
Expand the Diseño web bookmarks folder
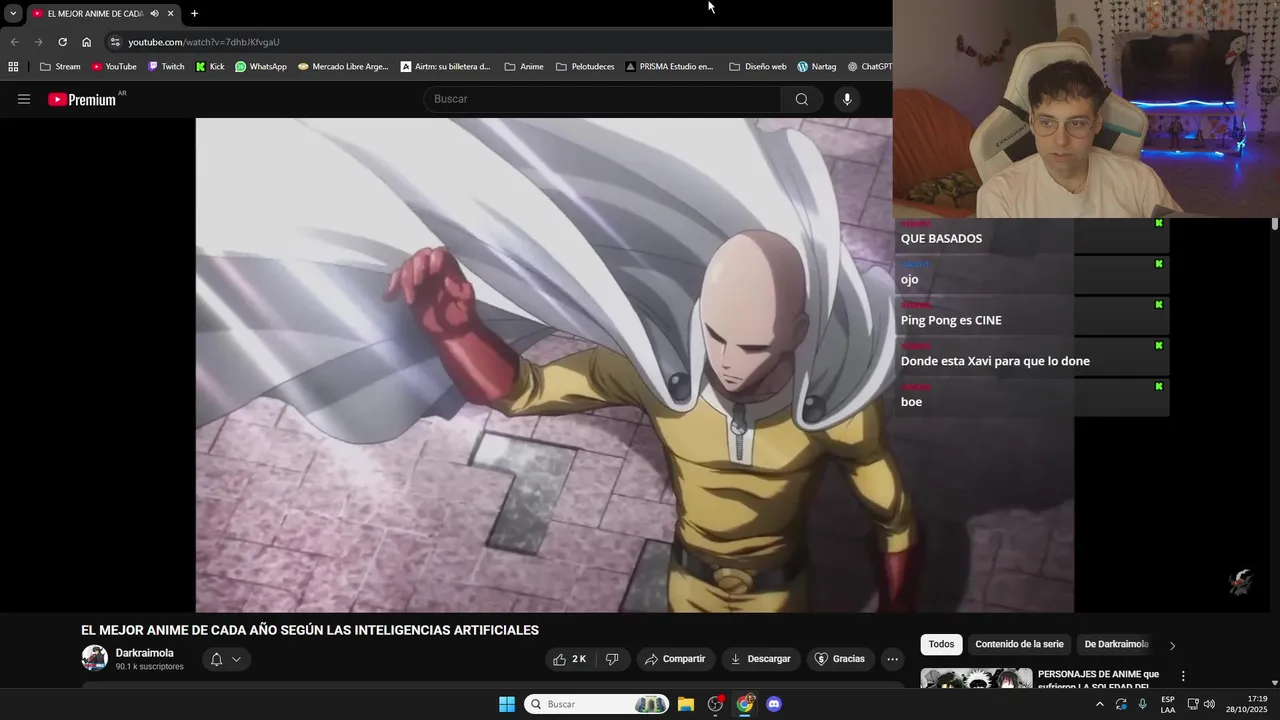[758, 67]
